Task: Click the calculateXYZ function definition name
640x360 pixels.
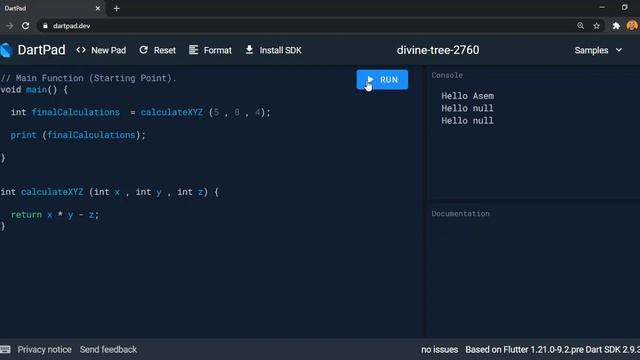Action: [x=52, y=192]
